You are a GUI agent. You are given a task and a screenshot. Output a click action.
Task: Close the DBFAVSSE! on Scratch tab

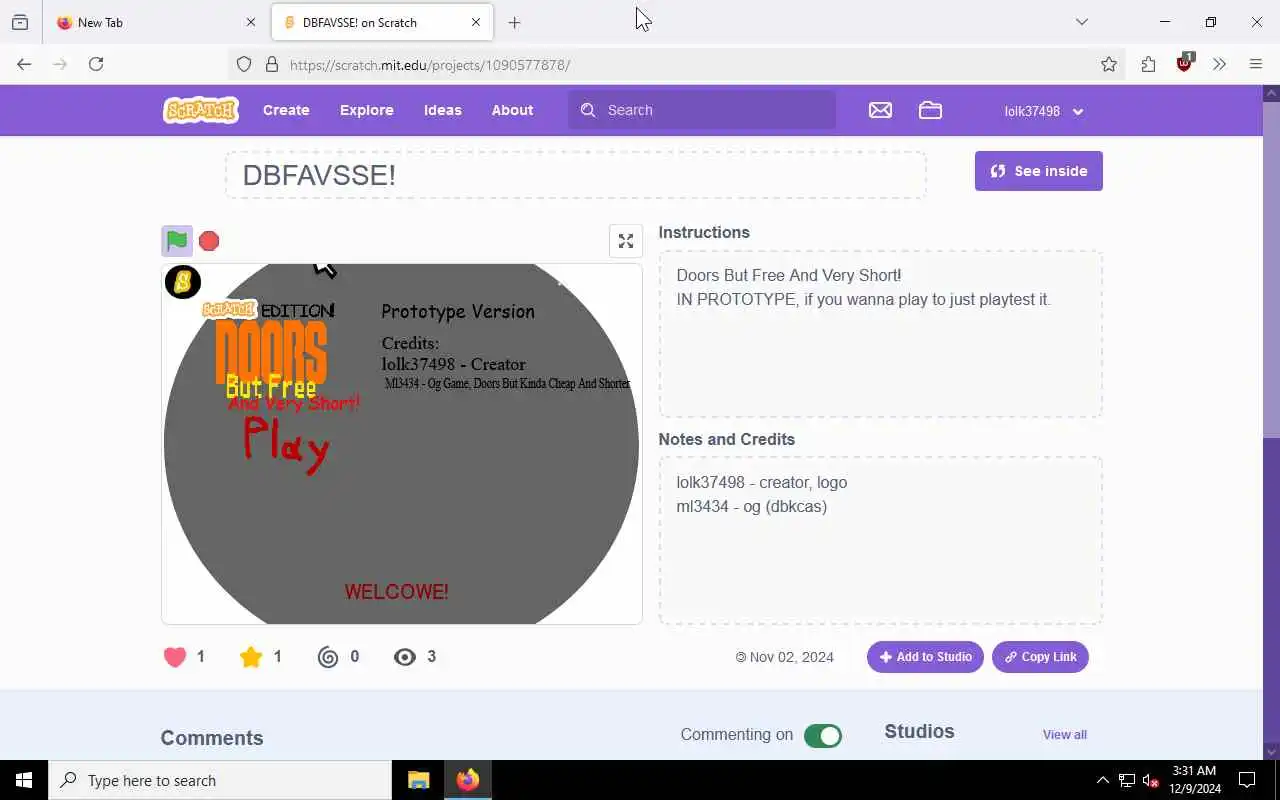[476, 22]
